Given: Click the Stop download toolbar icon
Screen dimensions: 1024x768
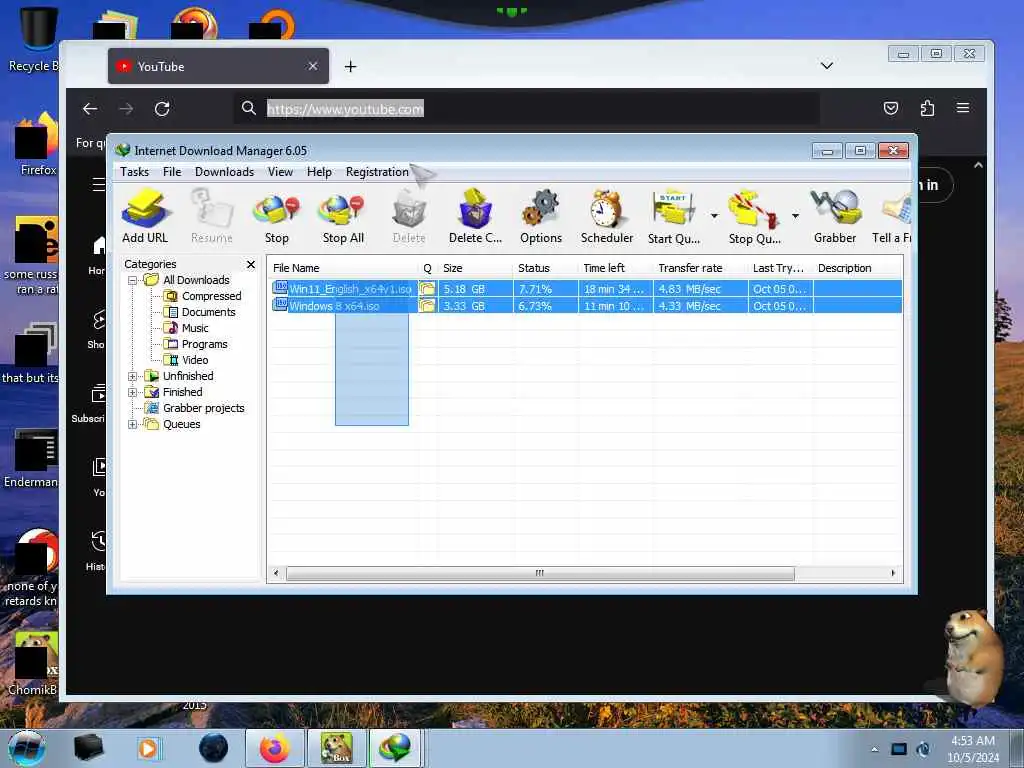Looking at the screenshot, I should click(x=276, y=216).
